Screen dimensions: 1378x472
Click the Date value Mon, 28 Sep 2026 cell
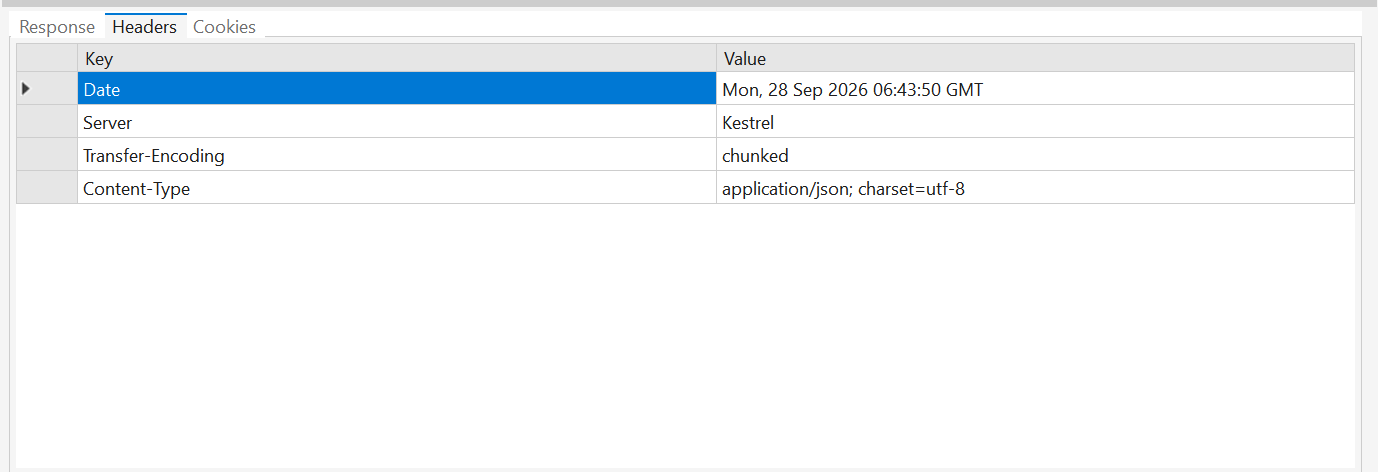1035,89
